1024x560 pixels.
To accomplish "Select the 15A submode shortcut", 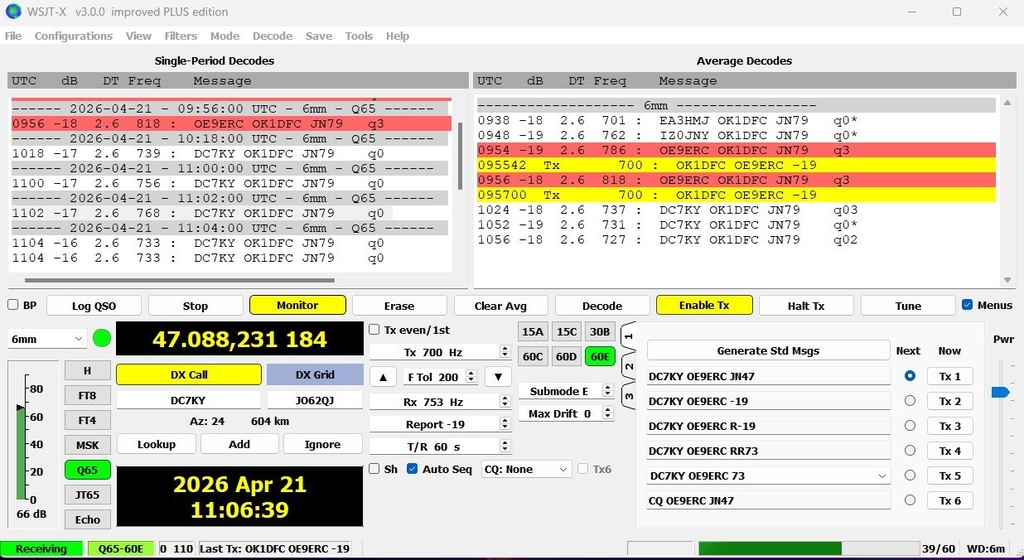I will click(x=532, y=332).
